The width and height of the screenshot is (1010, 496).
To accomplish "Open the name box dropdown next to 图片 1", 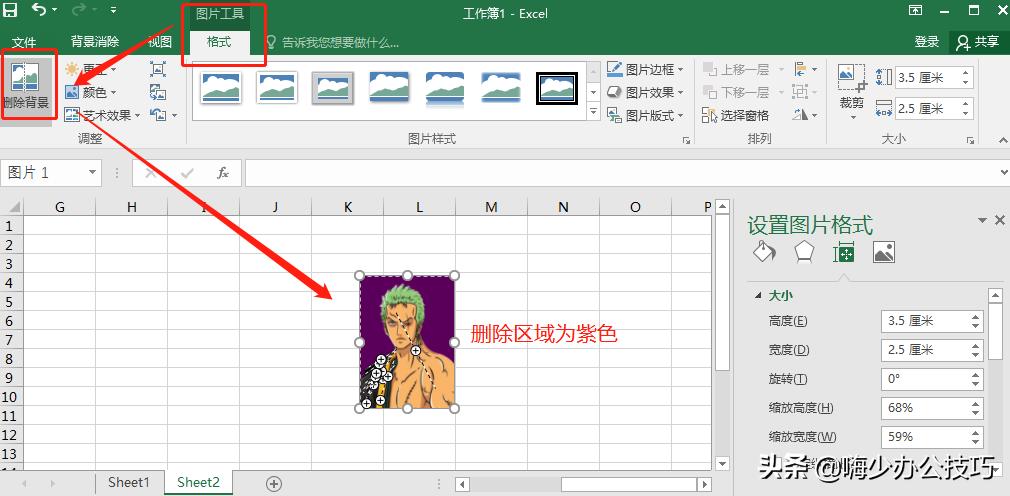I will click(x=92, y=173).
